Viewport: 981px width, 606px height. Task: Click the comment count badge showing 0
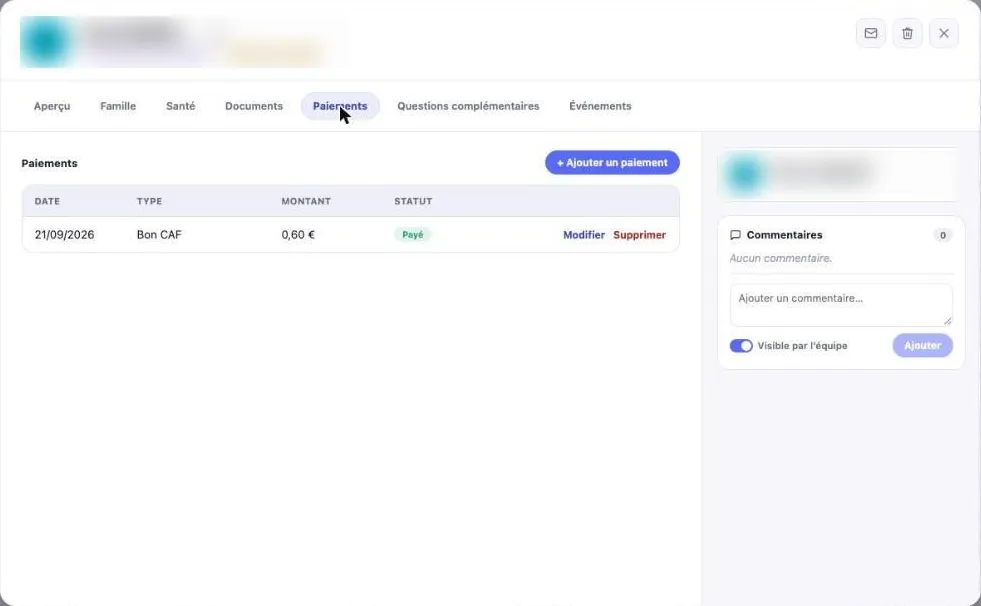point(943,235)
